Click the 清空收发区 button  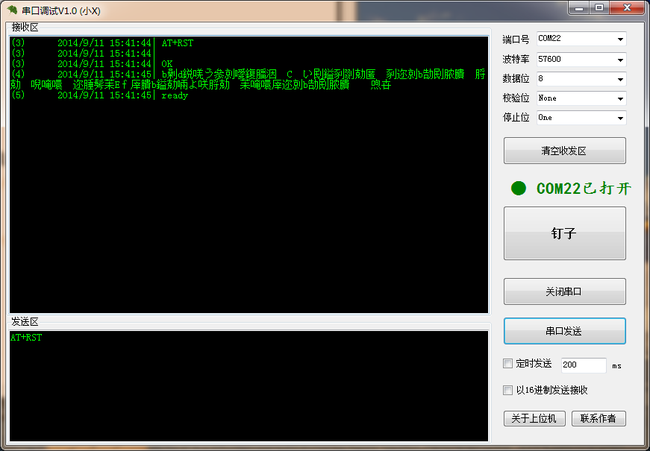click(564, 151)
